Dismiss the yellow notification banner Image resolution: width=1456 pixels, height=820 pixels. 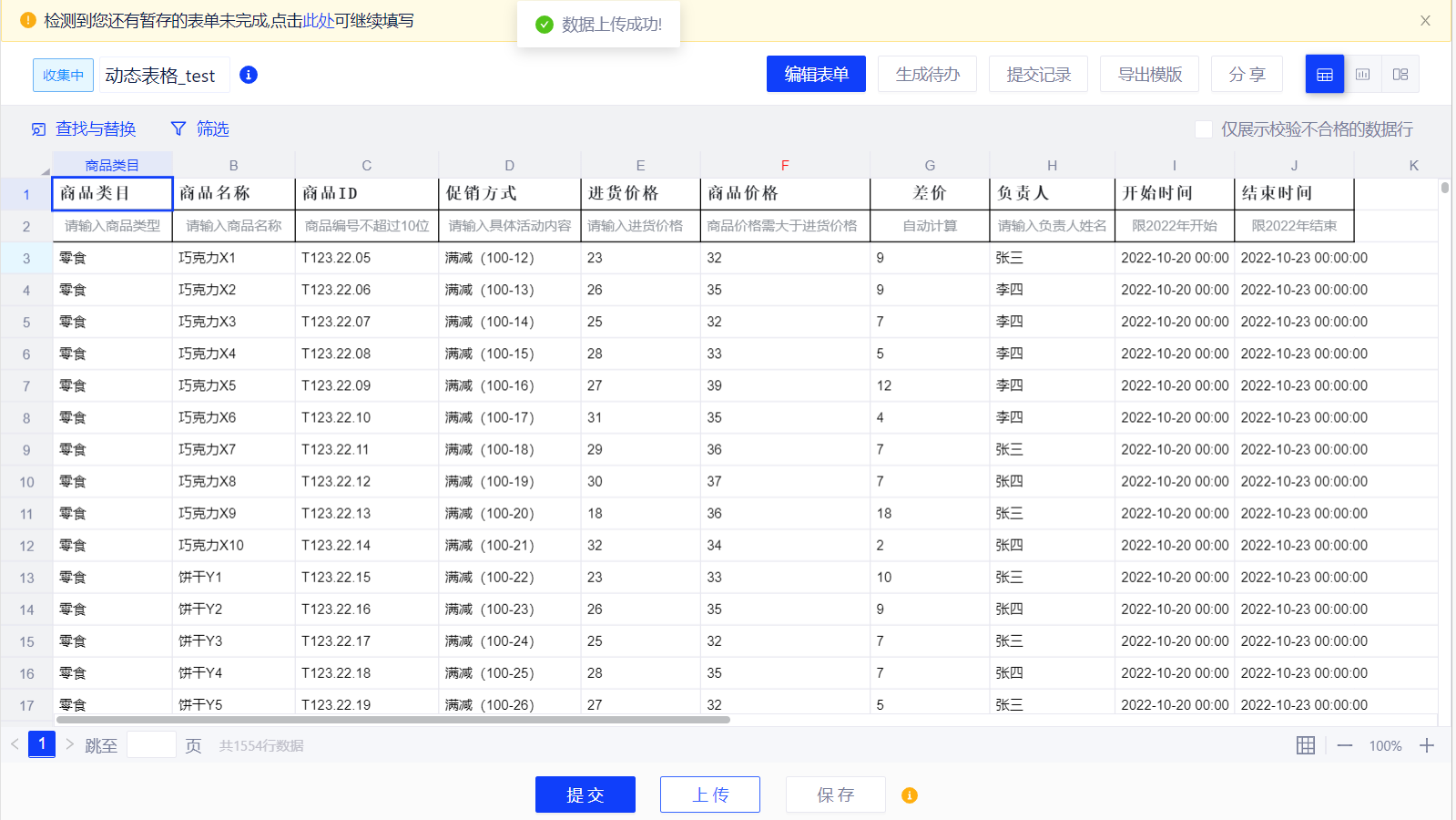pyautogui.click(x=1425, y=21)
